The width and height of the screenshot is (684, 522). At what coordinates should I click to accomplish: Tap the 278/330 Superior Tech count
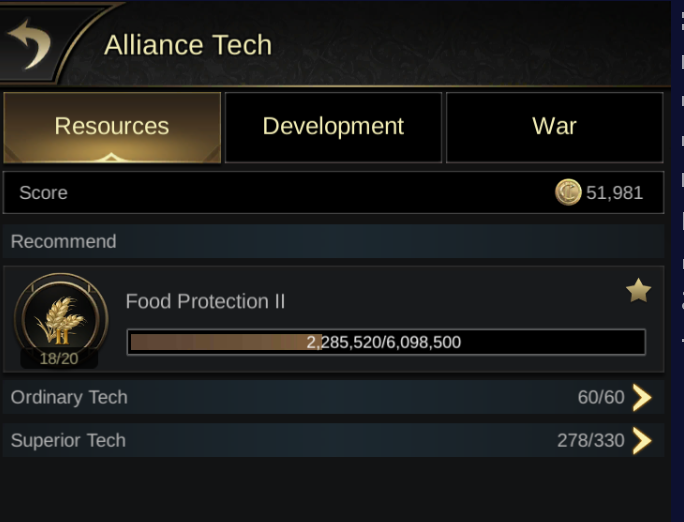pos(591,440)
